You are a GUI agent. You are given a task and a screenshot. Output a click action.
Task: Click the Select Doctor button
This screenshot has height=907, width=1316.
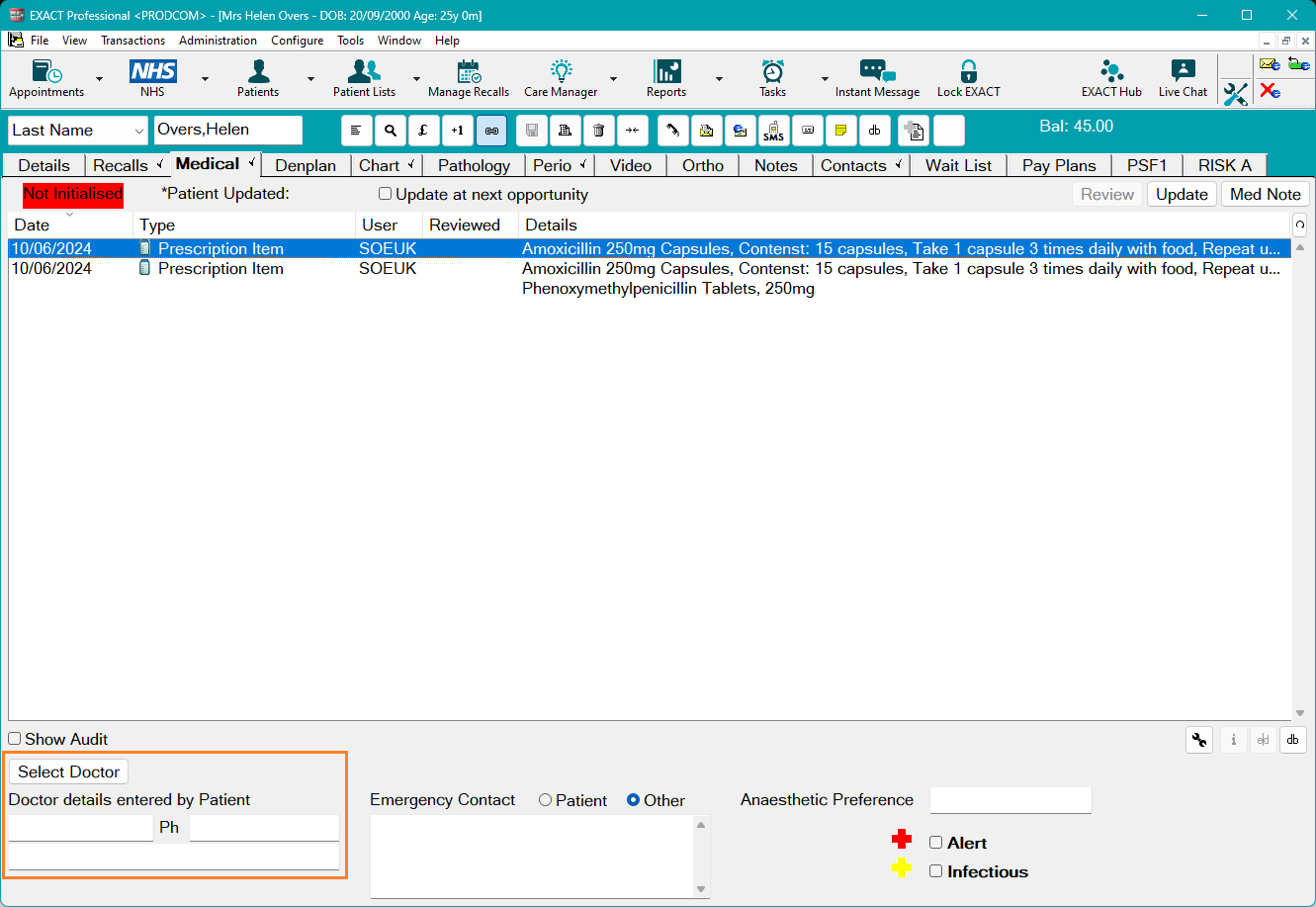click(67, 771)
